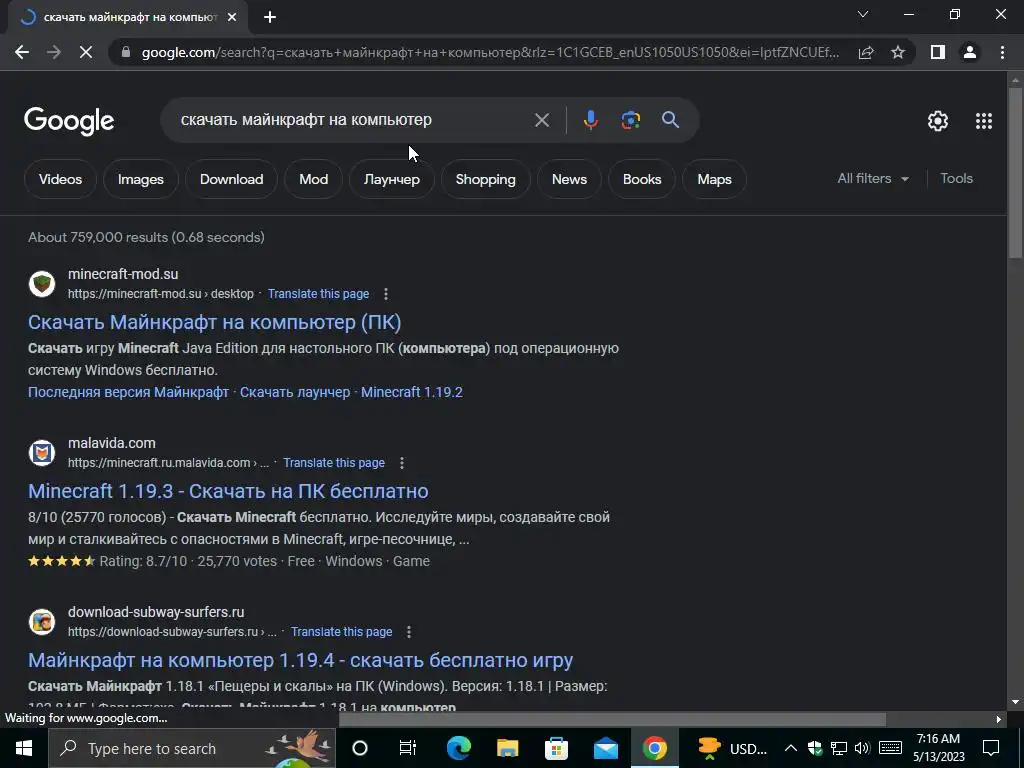Open the Minecraft 1.19.2 sitelink
The image size is (1024, 768).
411,392
